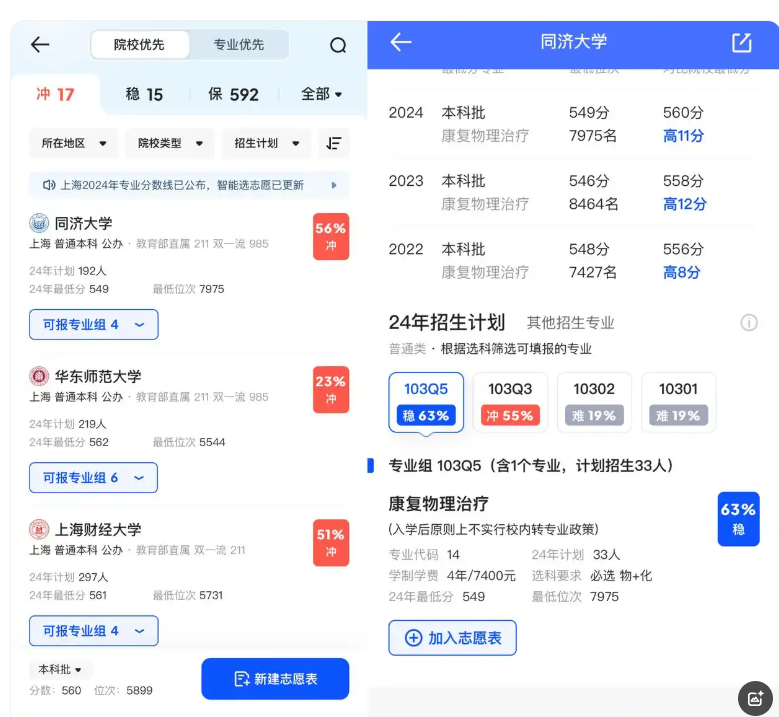Open the 全部 dropdown

pos(321,94)
